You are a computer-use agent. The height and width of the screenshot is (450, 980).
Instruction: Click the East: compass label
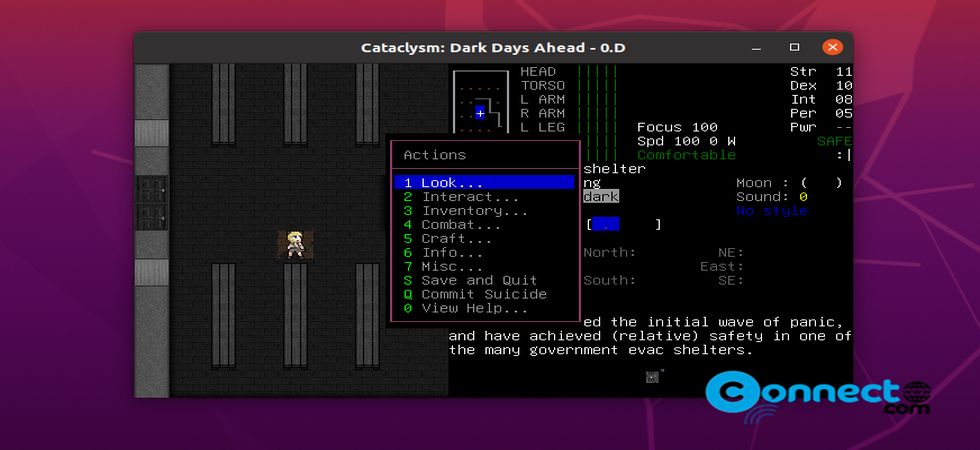click(x=722, y=267)
